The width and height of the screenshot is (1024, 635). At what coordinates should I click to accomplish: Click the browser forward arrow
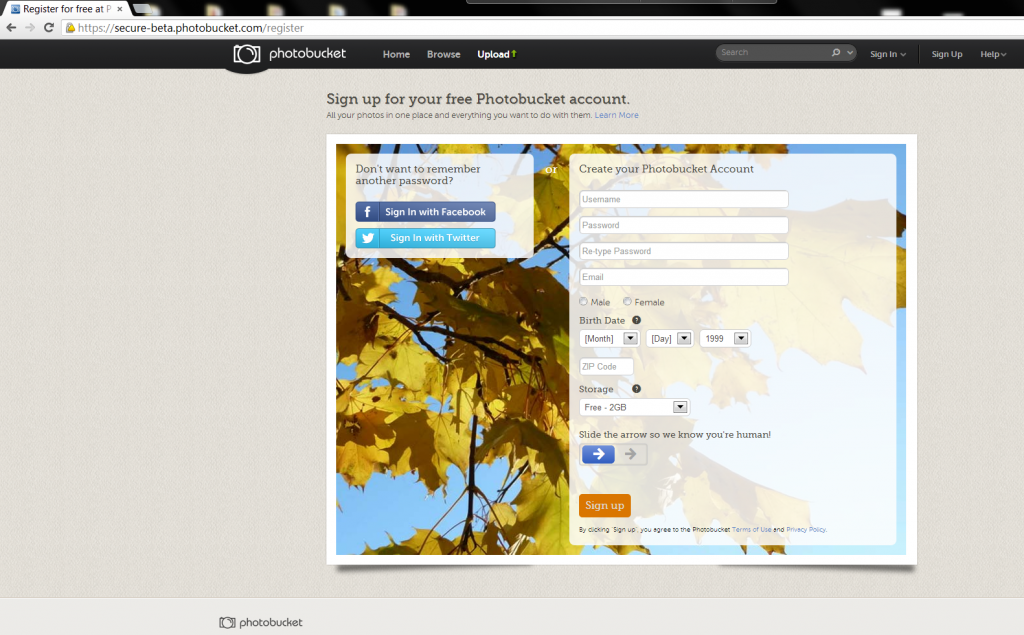tap(30, 27)
